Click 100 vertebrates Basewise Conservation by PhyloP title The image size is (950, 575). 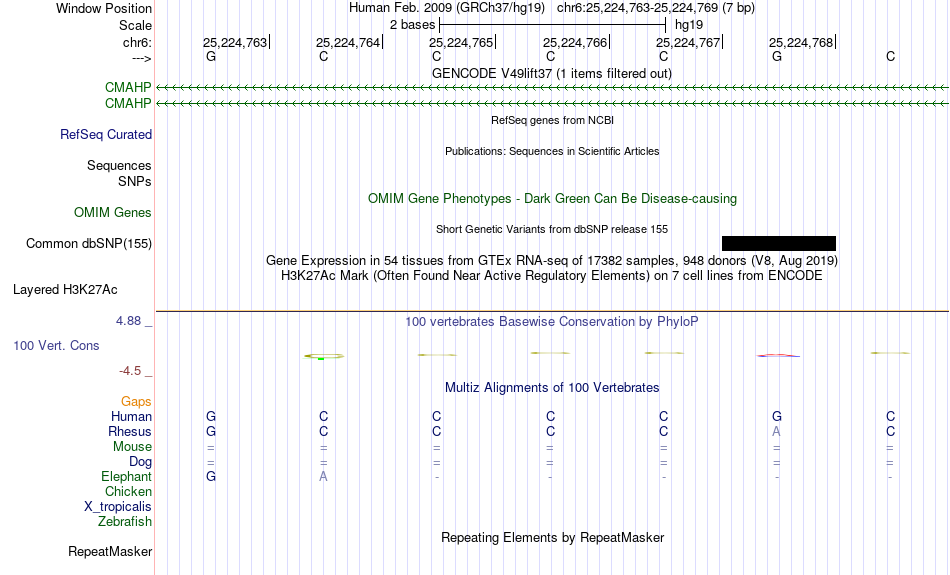click(552, 322)
